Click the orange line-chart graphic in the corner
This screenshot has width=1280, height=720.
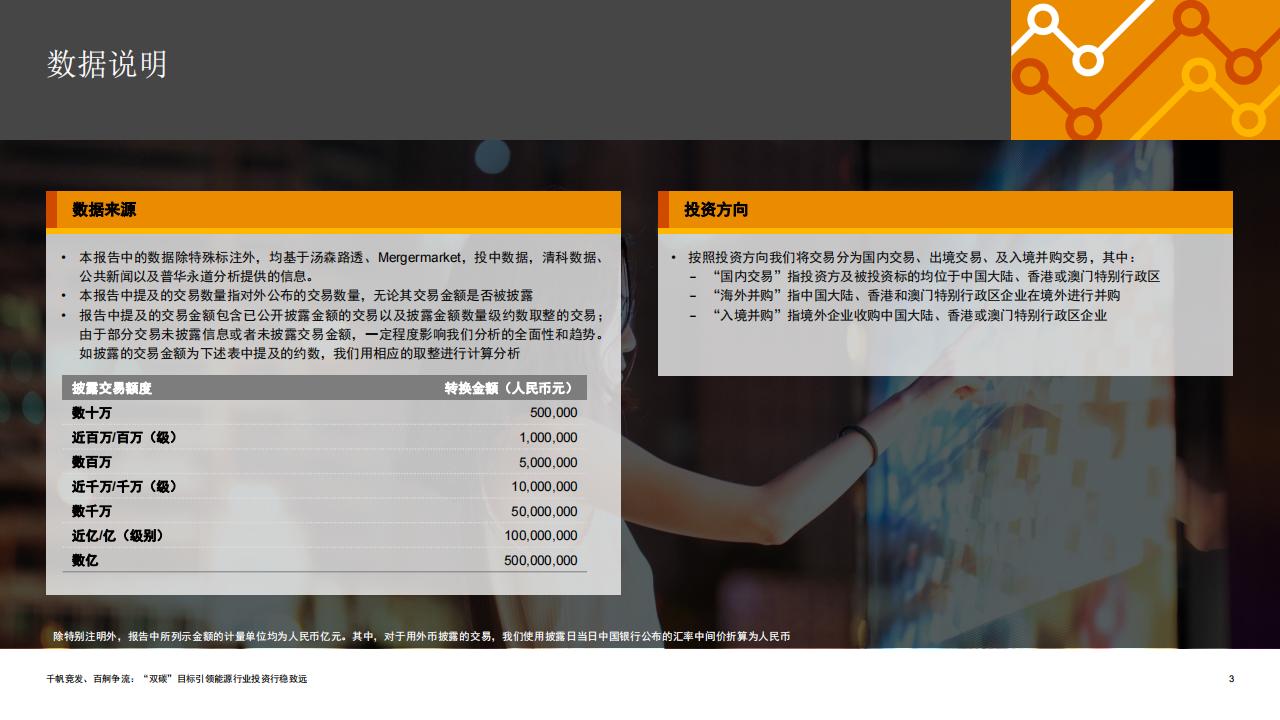click(1145, 70)
